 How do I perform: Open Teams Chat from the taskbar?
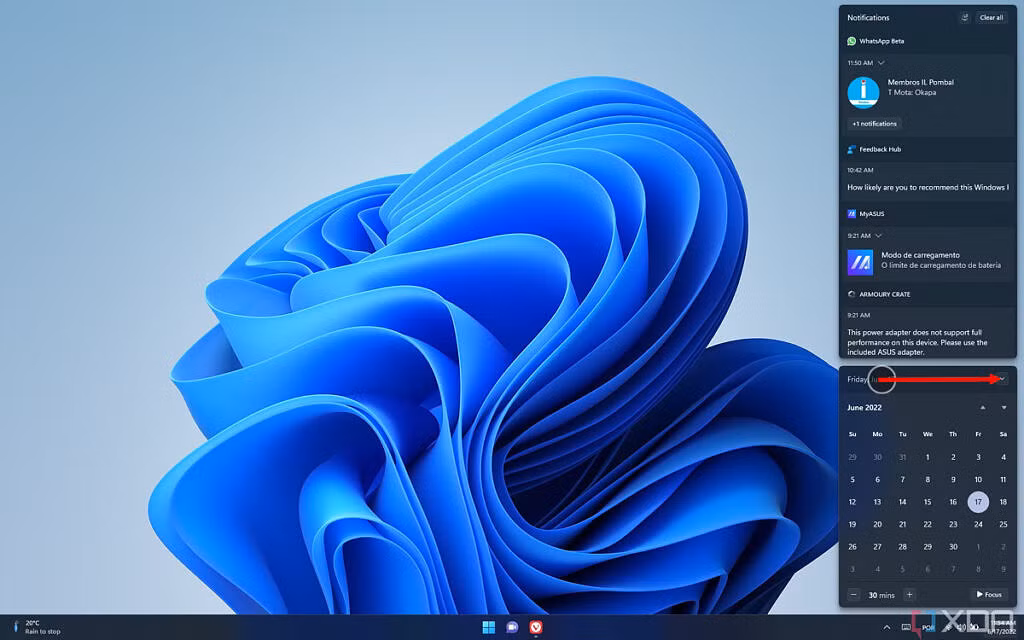513,627
